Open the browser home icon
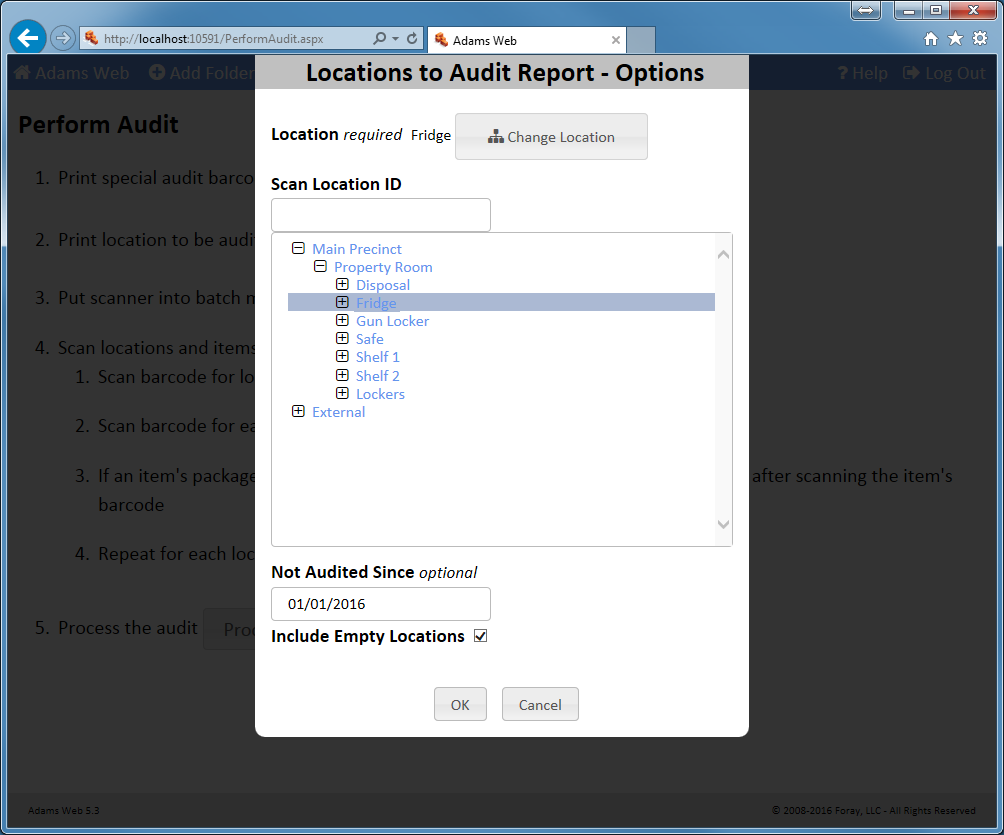Viewport: 1004px width, 835px height. tap(931, 39)
